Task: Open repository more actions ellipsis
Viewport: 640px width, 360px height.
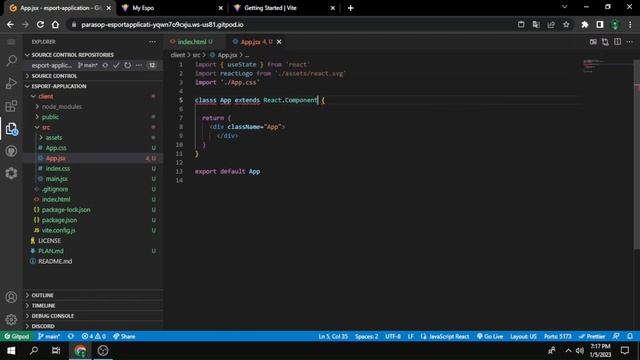Action: tap(139, 65)
